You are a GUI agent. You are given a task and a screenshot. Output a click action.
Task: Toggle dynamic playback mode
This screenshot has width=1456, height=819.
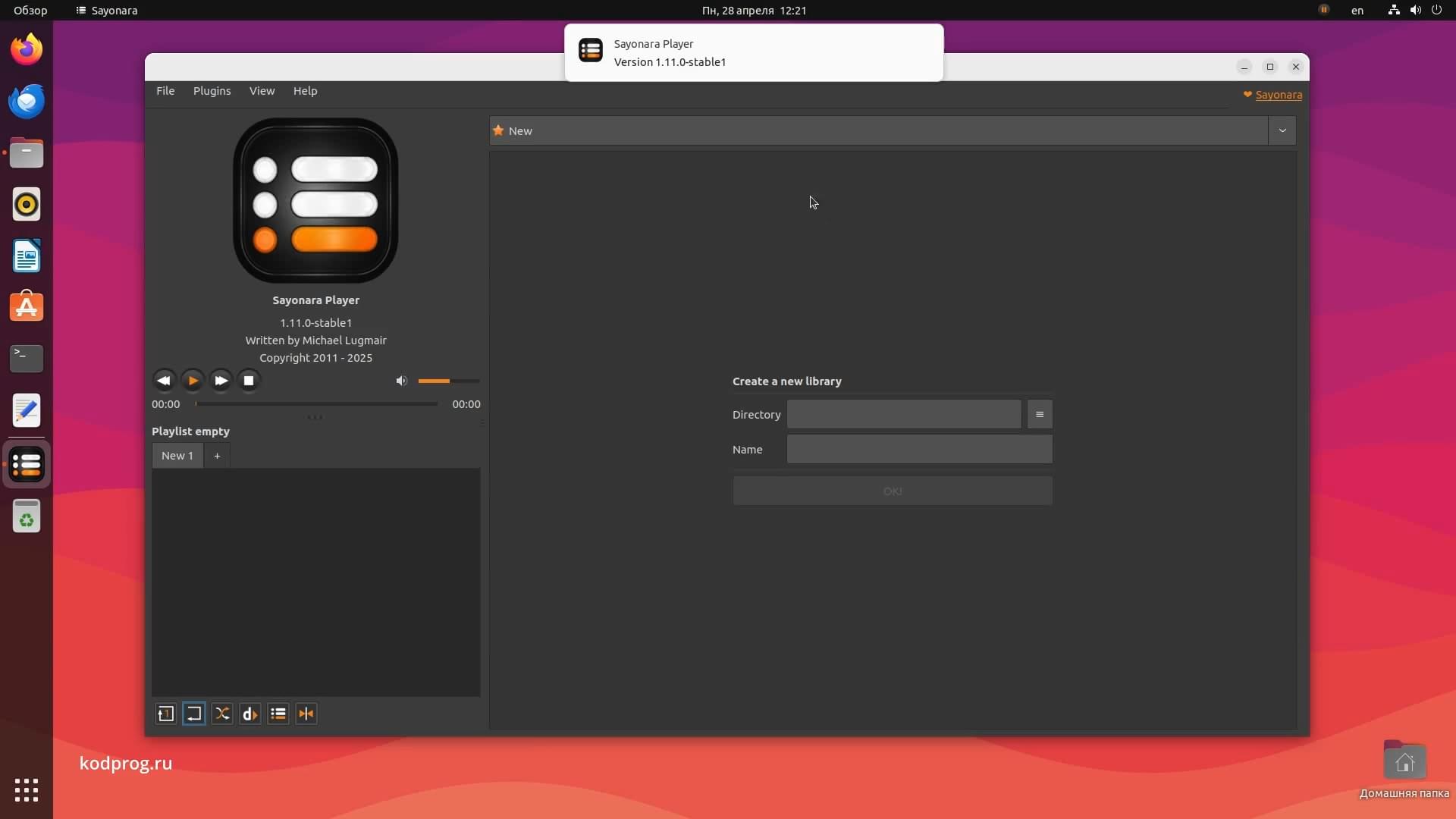tap(249, 714)
